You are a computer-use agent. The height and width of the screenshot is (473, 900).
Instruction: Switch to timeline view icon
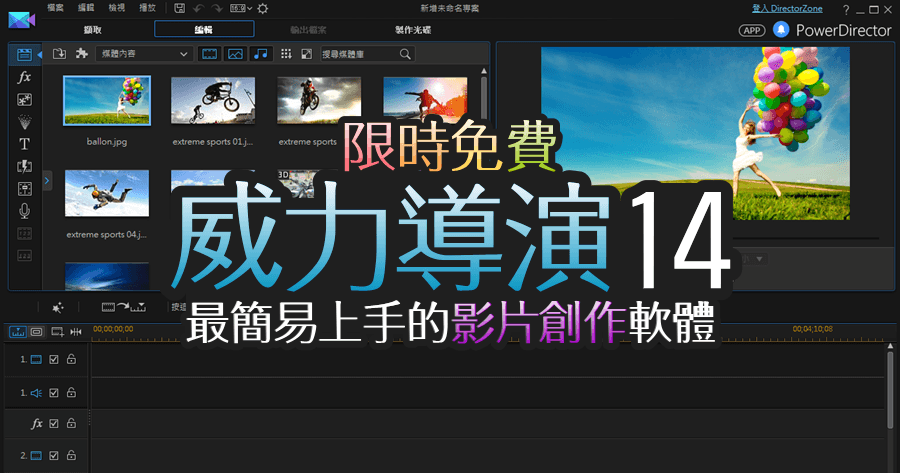click(x=18, y=332)
